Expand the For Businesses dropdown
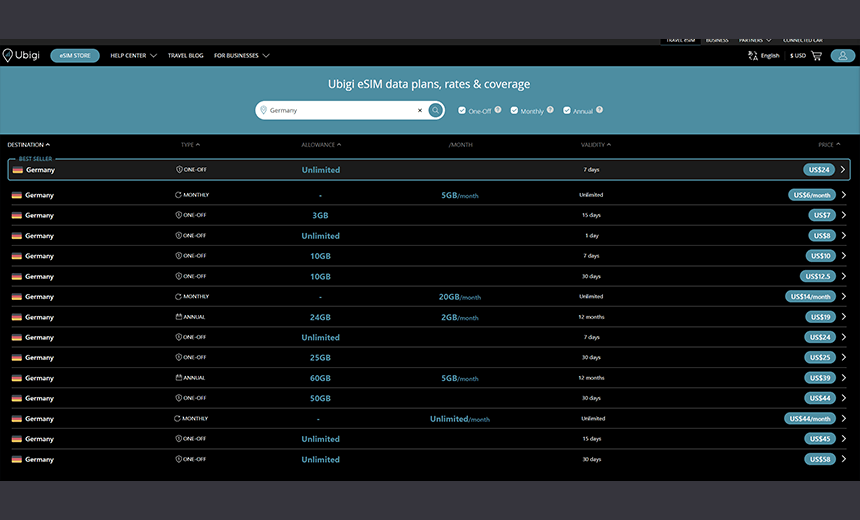The width and height of the screenshot is (860, 520). (x=241, y=55)
